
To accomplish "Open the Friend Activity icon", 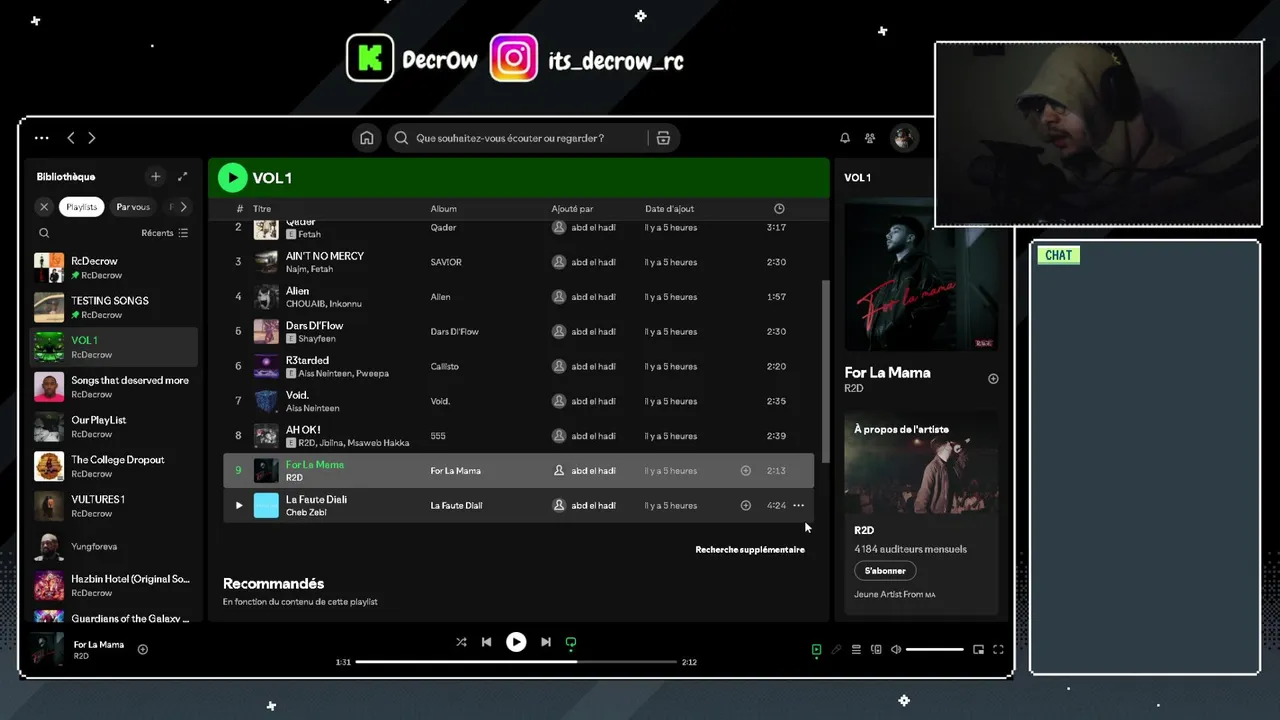I will [x=870, y=138].
